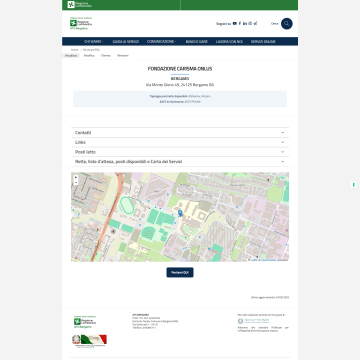
Task: Click the blue location marker on map
Action: 180,213
